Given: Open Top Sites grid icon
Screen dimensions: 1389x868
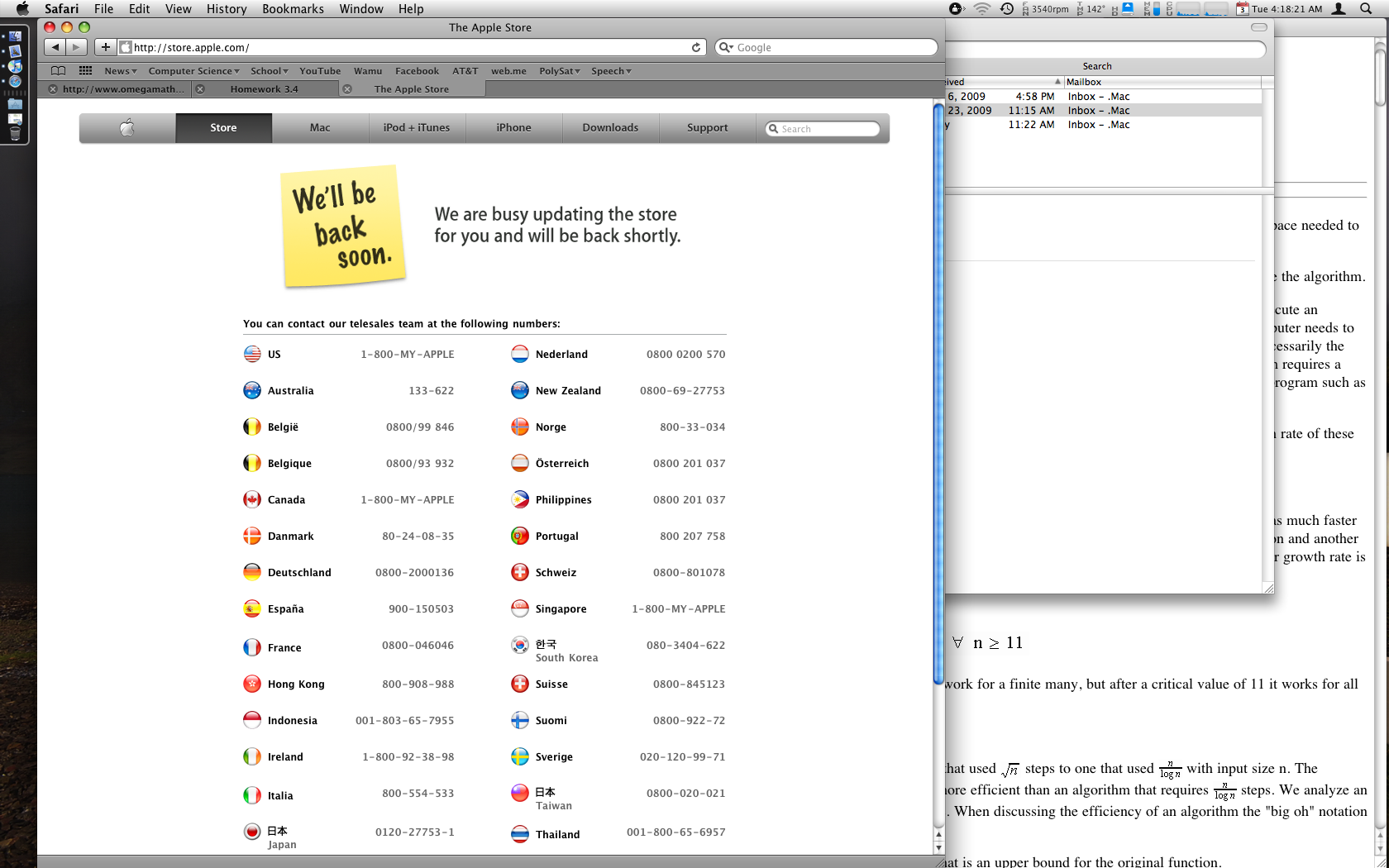Looking at the screenshot, I should tap(85, 71).
